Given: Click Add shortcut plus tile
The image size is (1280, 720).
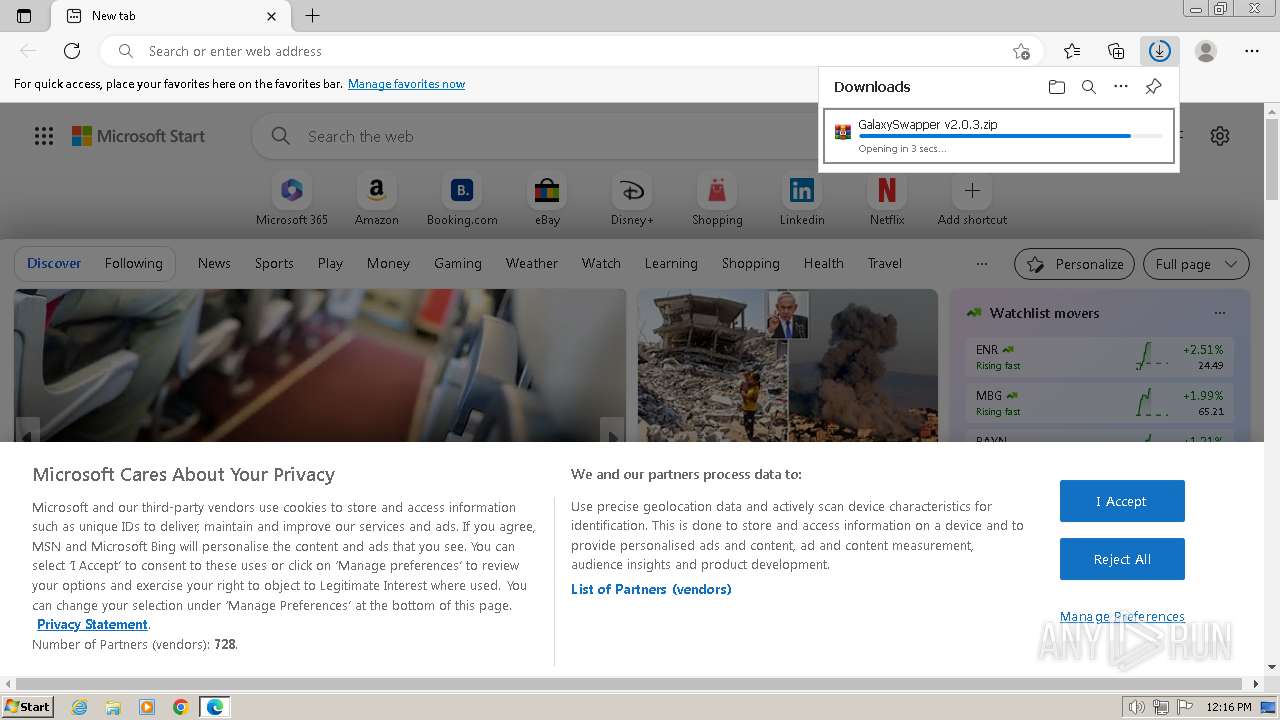Looking at the screenshot, I should click(972, 200).
